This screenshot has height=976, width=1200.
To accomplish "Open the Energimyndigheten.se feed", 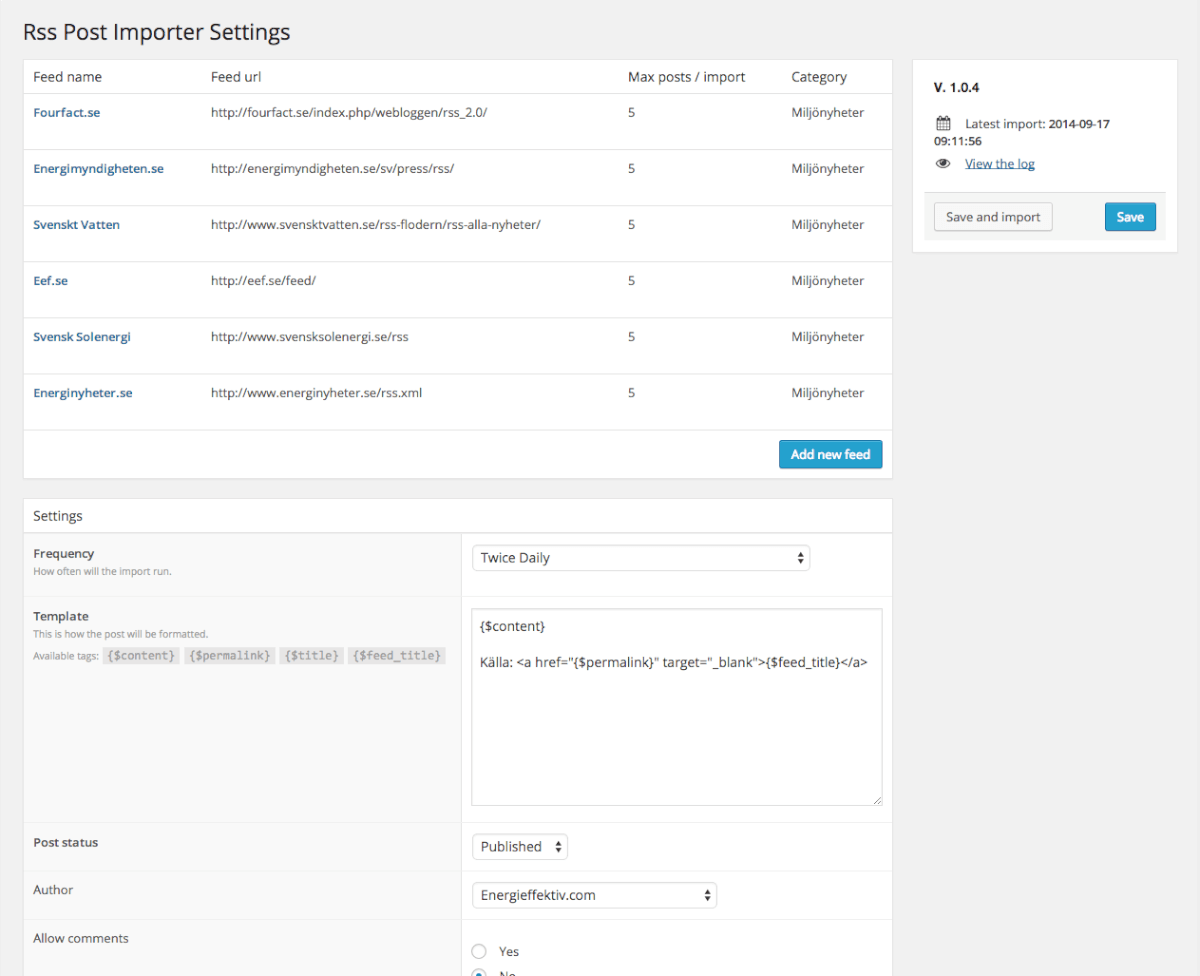I will (98, 168).
